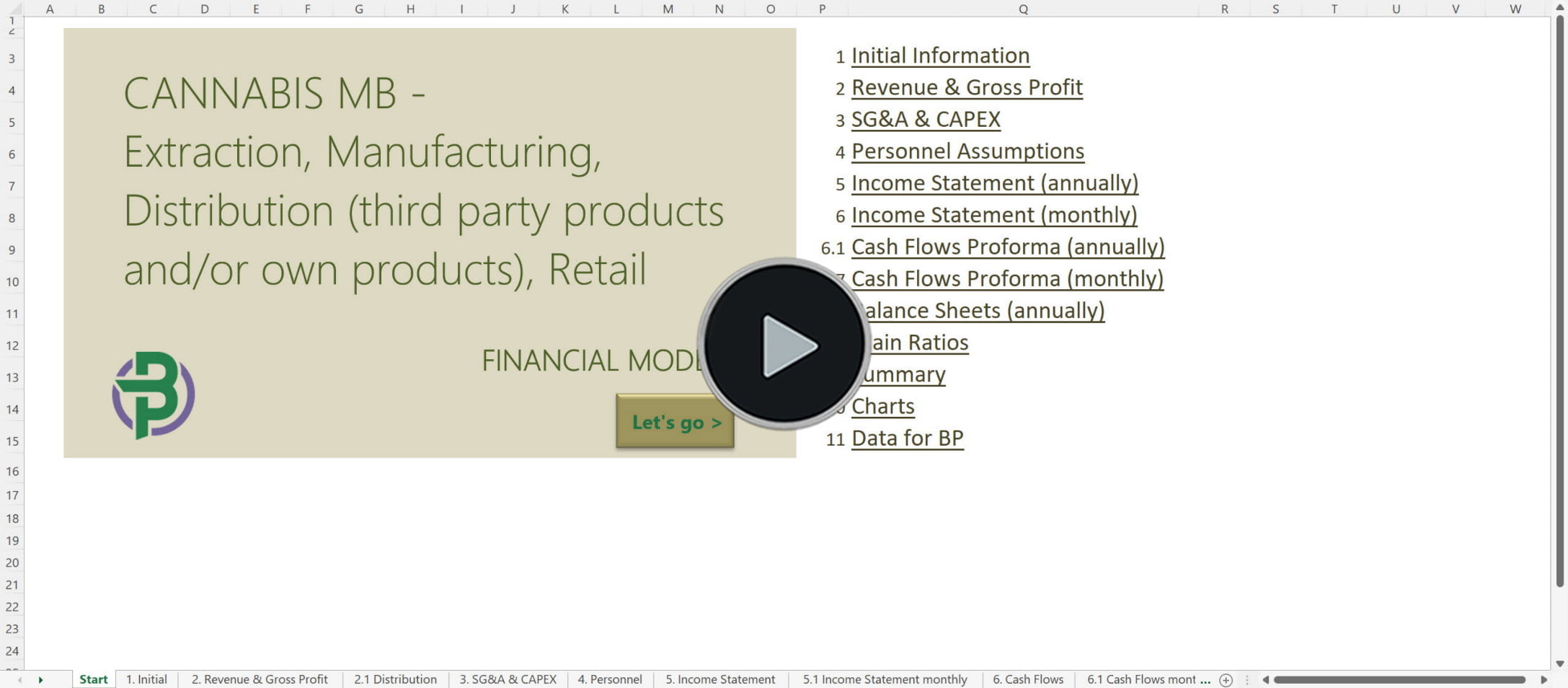1568x688 pixels.
Task: Open Cash Flows Proforma (monthly) link
Action: (1007, 278)
